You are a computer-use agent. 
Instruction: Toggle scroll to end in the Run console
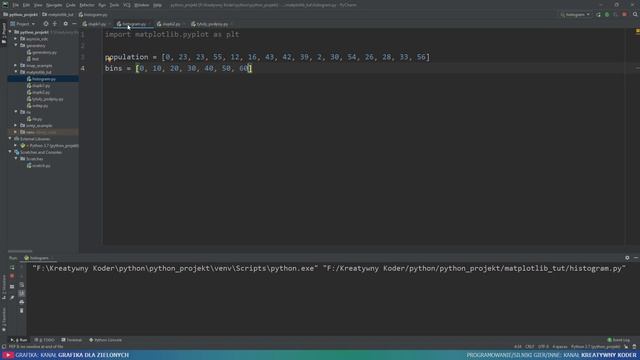pyautogui.click(x=22, y=293)
